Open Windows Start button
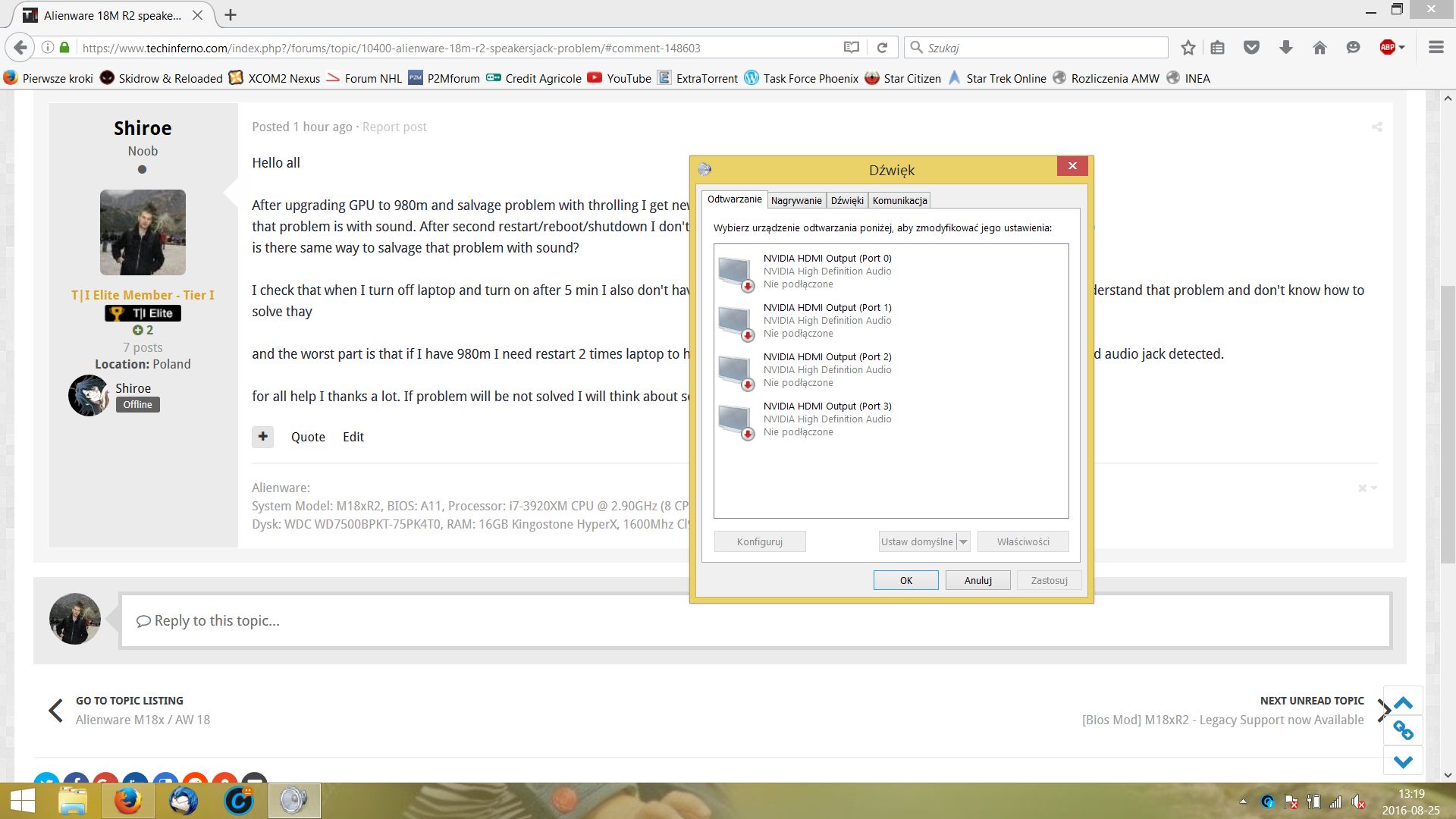The image size is (1456, 819). (x=21, y=801)
